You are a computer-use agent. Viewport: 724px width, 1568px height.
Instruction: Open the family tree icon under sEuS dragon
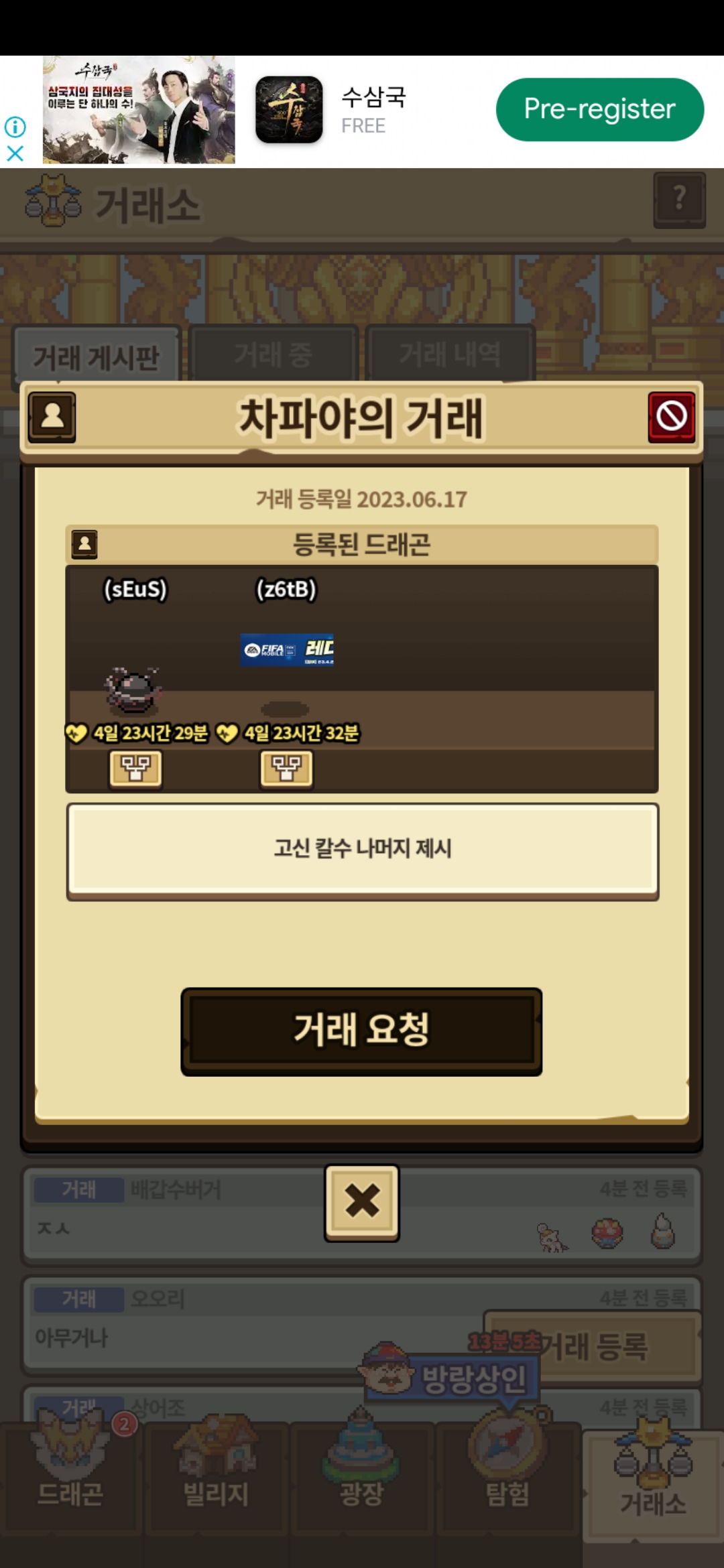[135, 769]
